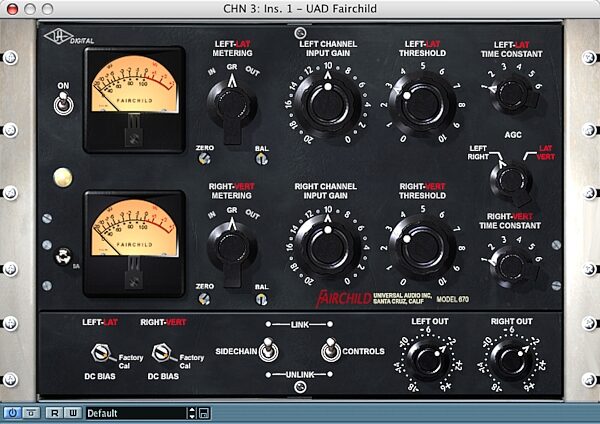The height and width of the screenshot is (424, 600).
Task: Click the Left-Lat Factory Cal label
Action: tap(130, 361)
